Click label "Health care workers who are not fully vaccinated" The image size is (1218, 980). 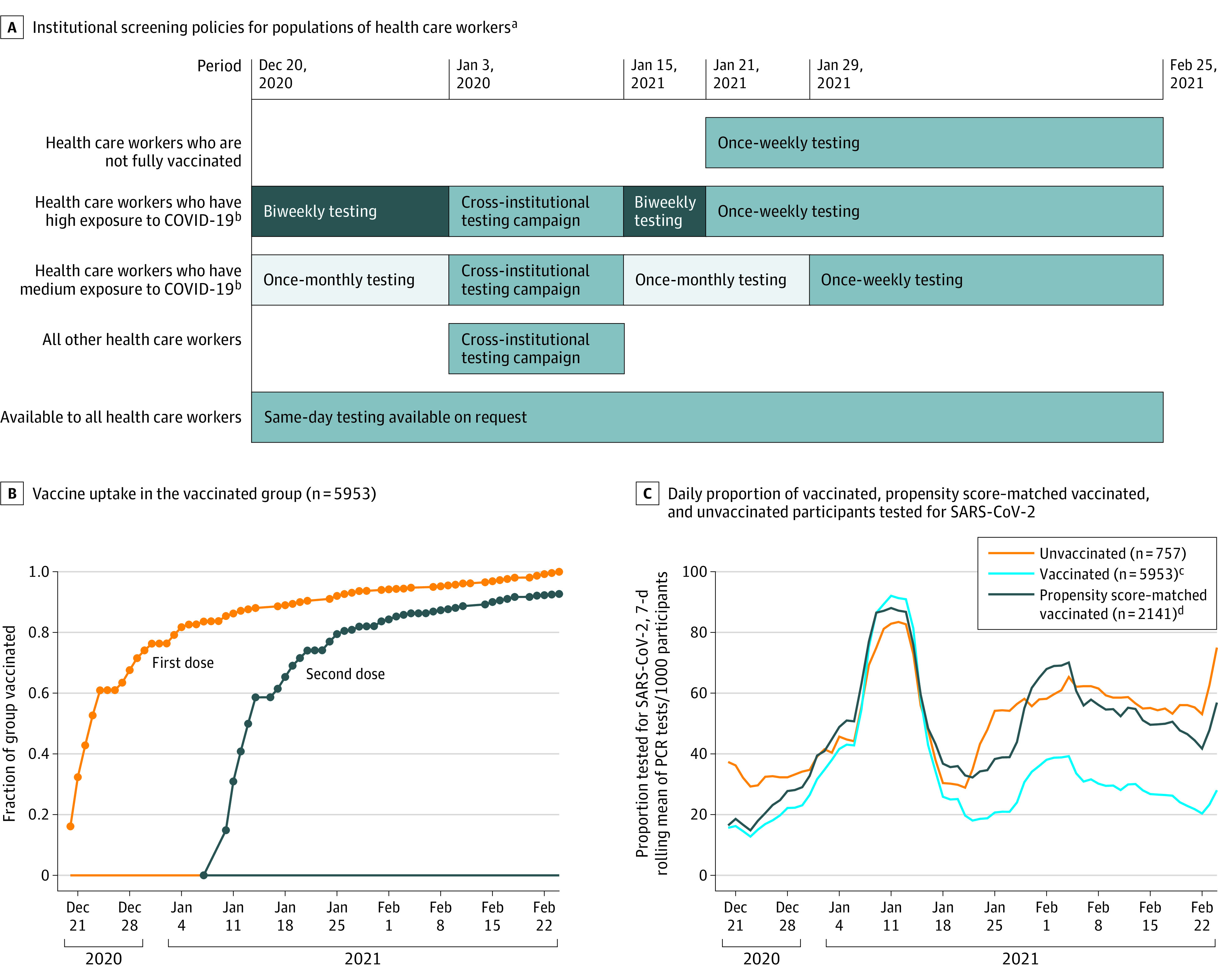[144, 151]
